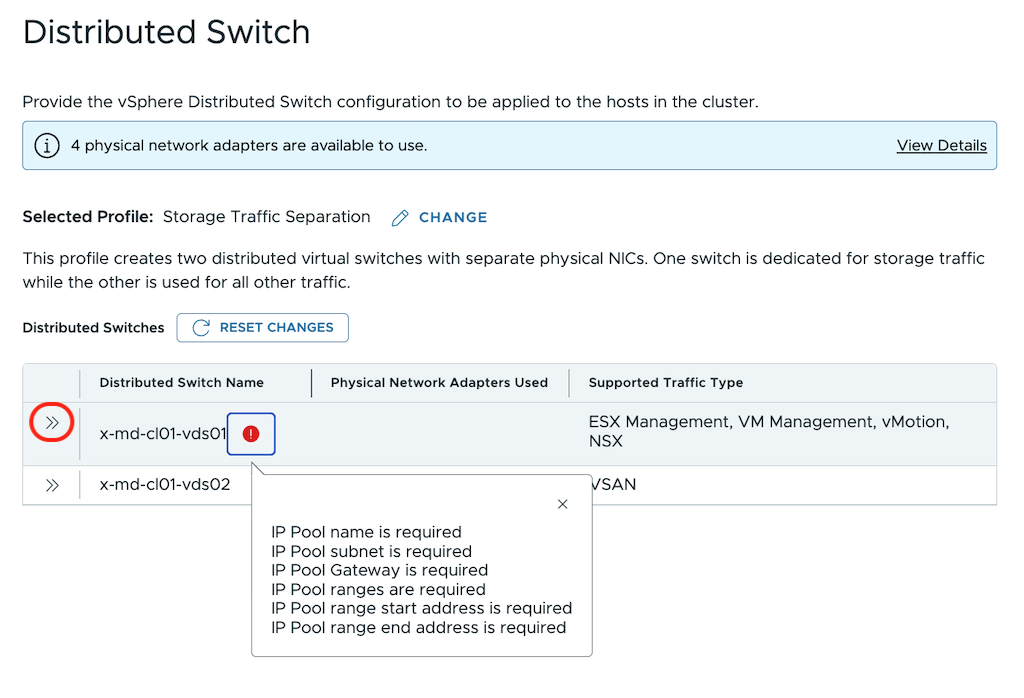The height and width of the screenshot is (698, 1024).
Task: Expand the x-md-cl01-vds01 switch row
Action: 52,423
